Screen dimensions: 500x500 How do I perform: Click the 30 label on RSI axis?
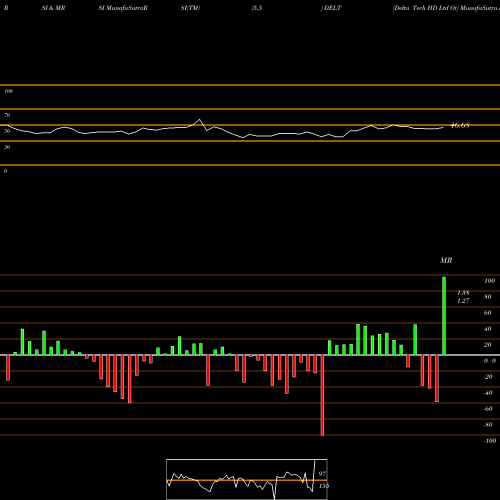[x=7, y=147]
